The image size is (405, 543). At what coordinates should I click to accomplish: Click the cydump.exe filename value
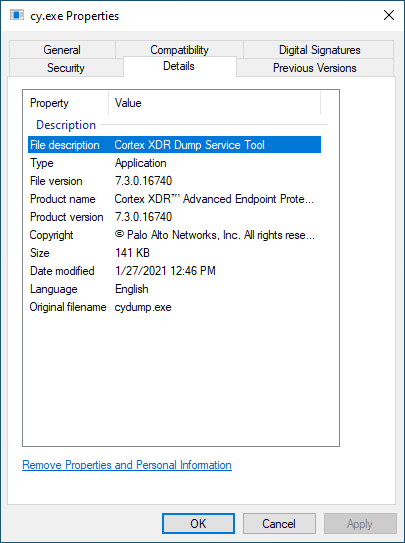[143, 307]
